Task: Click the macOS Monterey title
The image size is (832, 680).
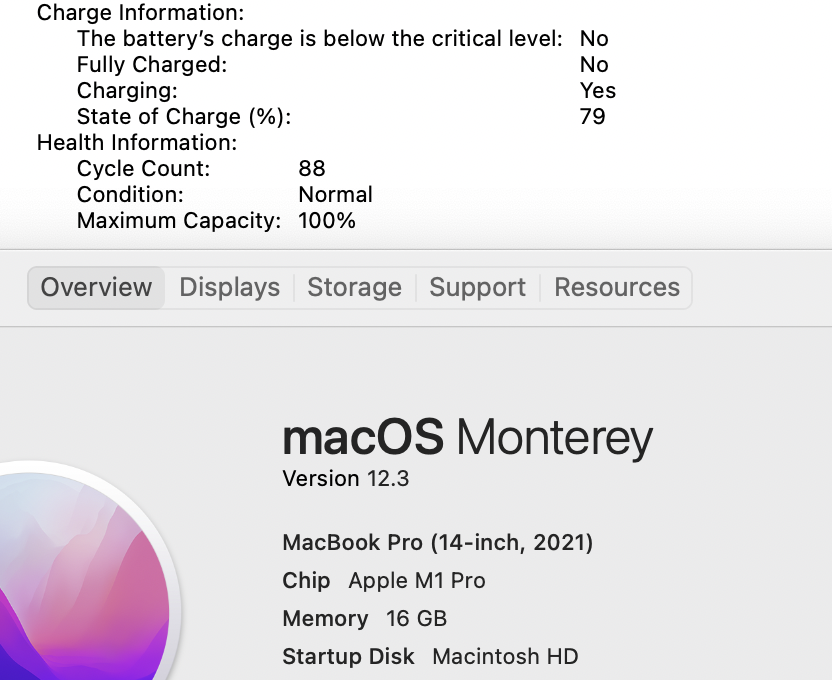Action: click(467, 438)
